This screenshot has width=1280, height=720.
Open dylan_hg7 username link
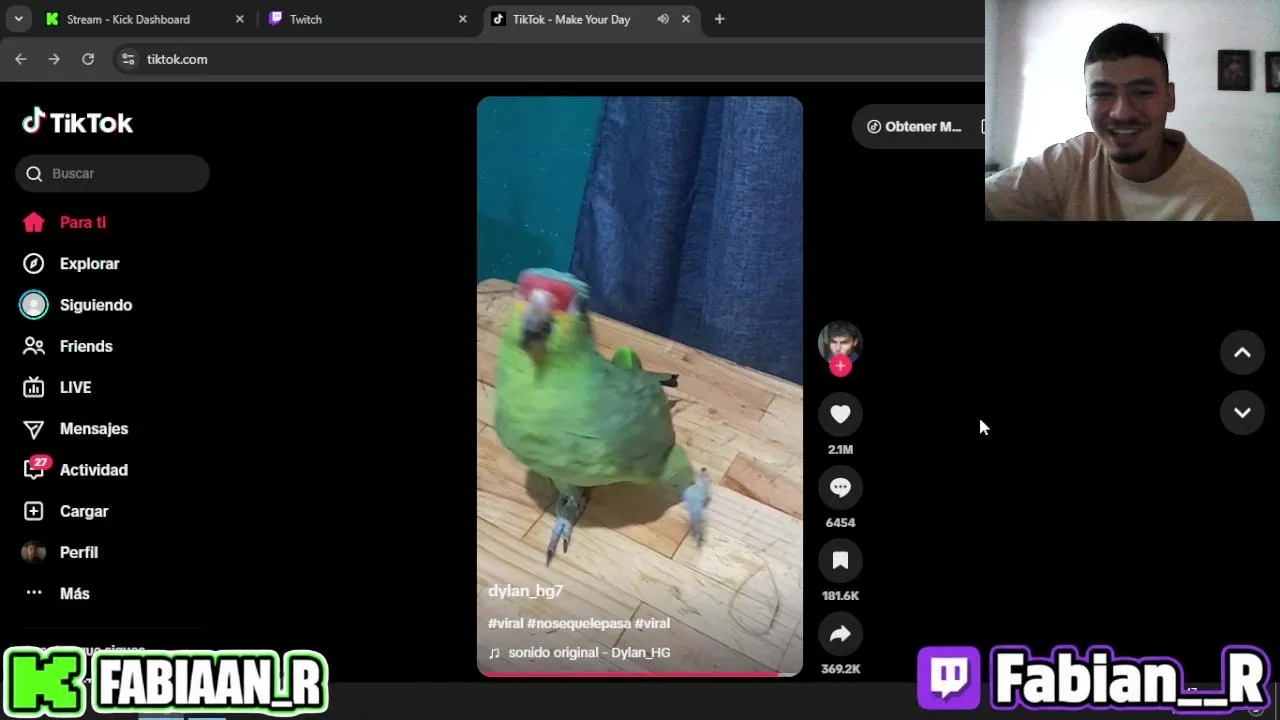(525, 591)
